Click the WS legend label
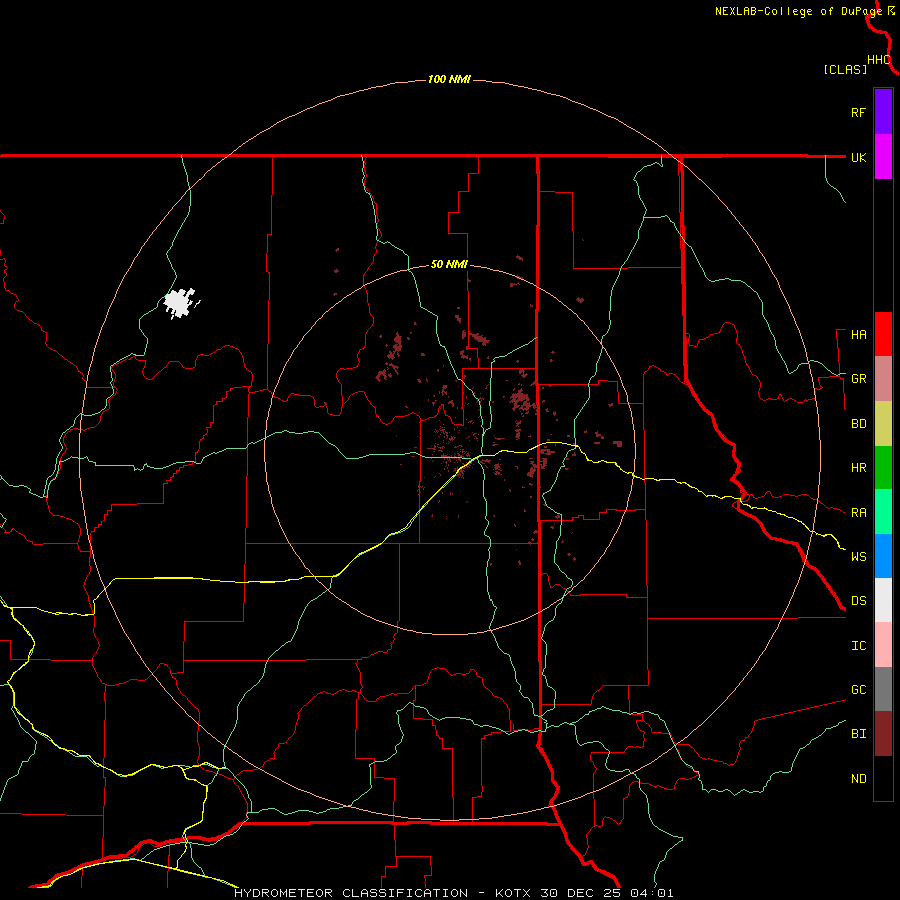The width and height of the screenshot is (900, 900). point(858,557)
